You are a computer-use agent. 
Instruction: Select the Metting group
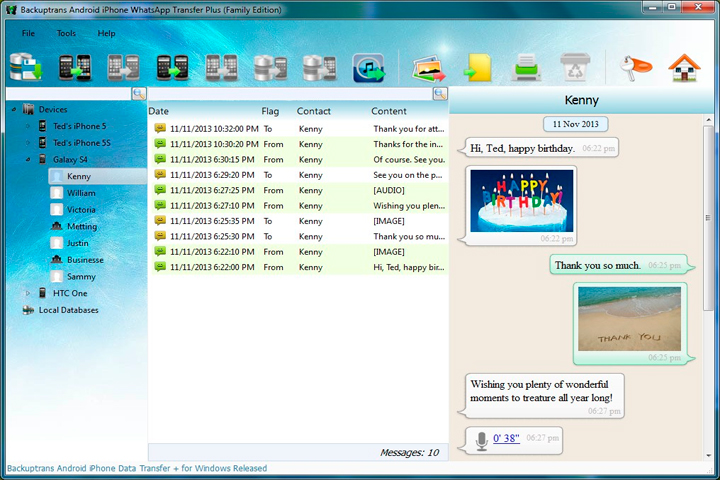click(x=82, y=226)
